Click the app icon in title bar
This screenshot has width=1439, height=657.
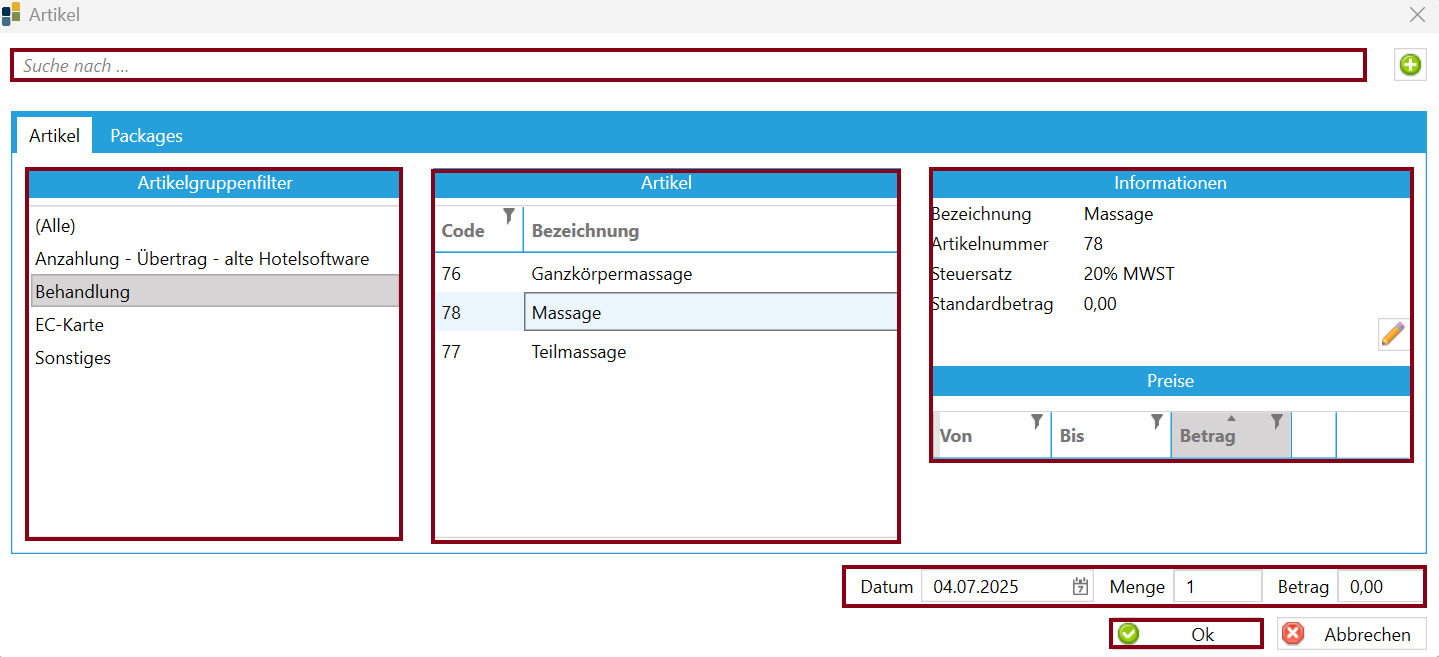coord(11,14)
